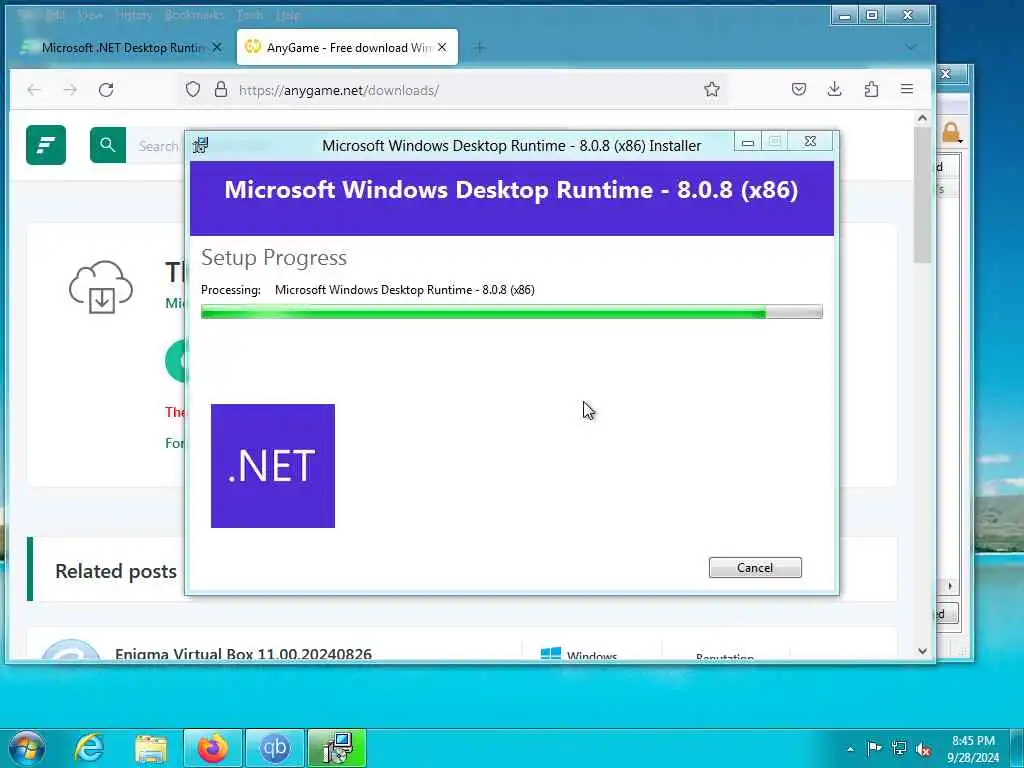Open the Firefox hamburger application menu
Viewport: 1024px width, 768px height.
tap(907, 89)
